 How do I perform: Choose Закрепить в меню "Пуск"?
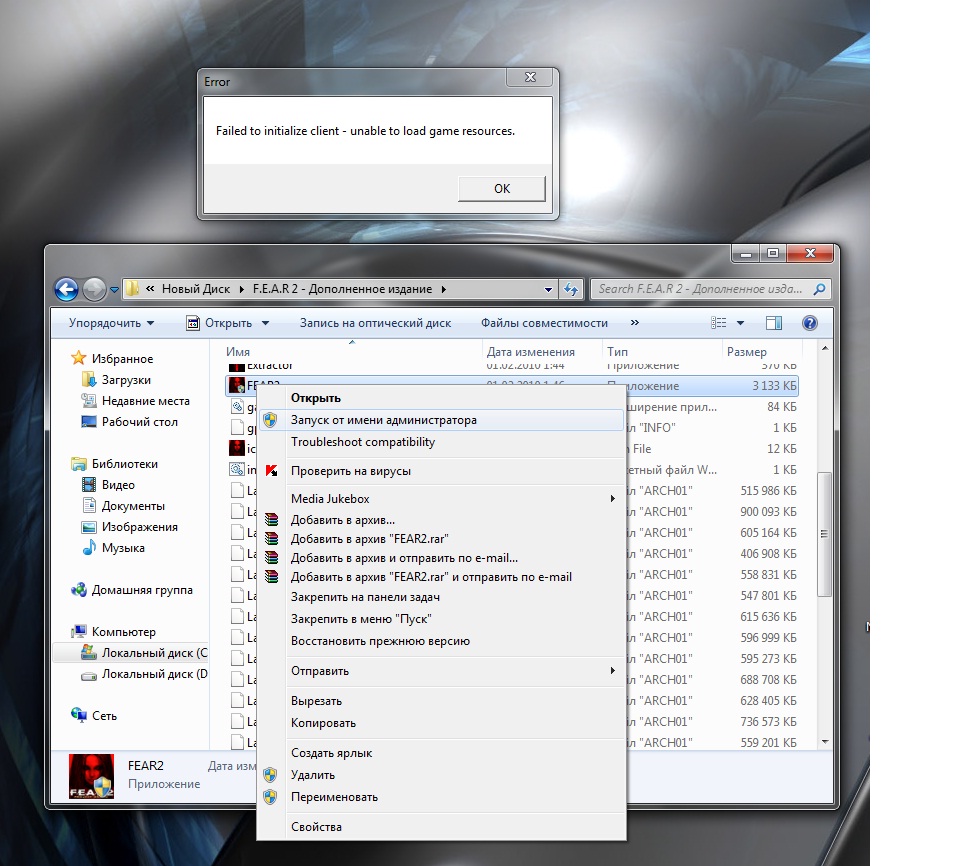coord(442,619)
